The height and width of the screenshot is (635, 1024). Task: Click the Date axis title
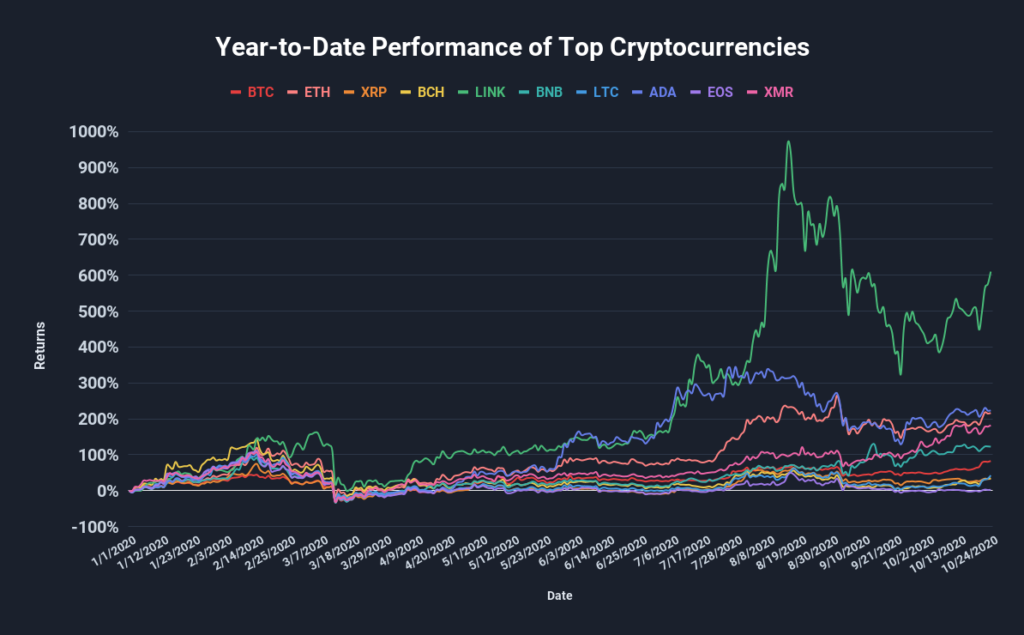[560, 596]
